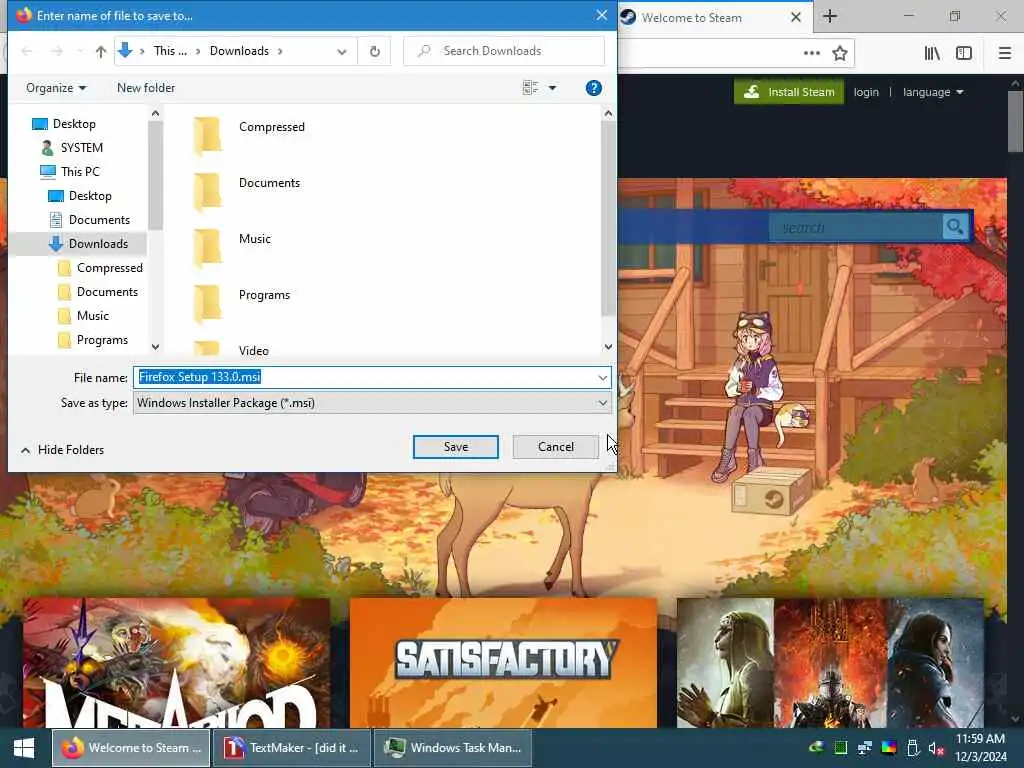
Task: Click the Install Steam button
Action: point(789,92)
